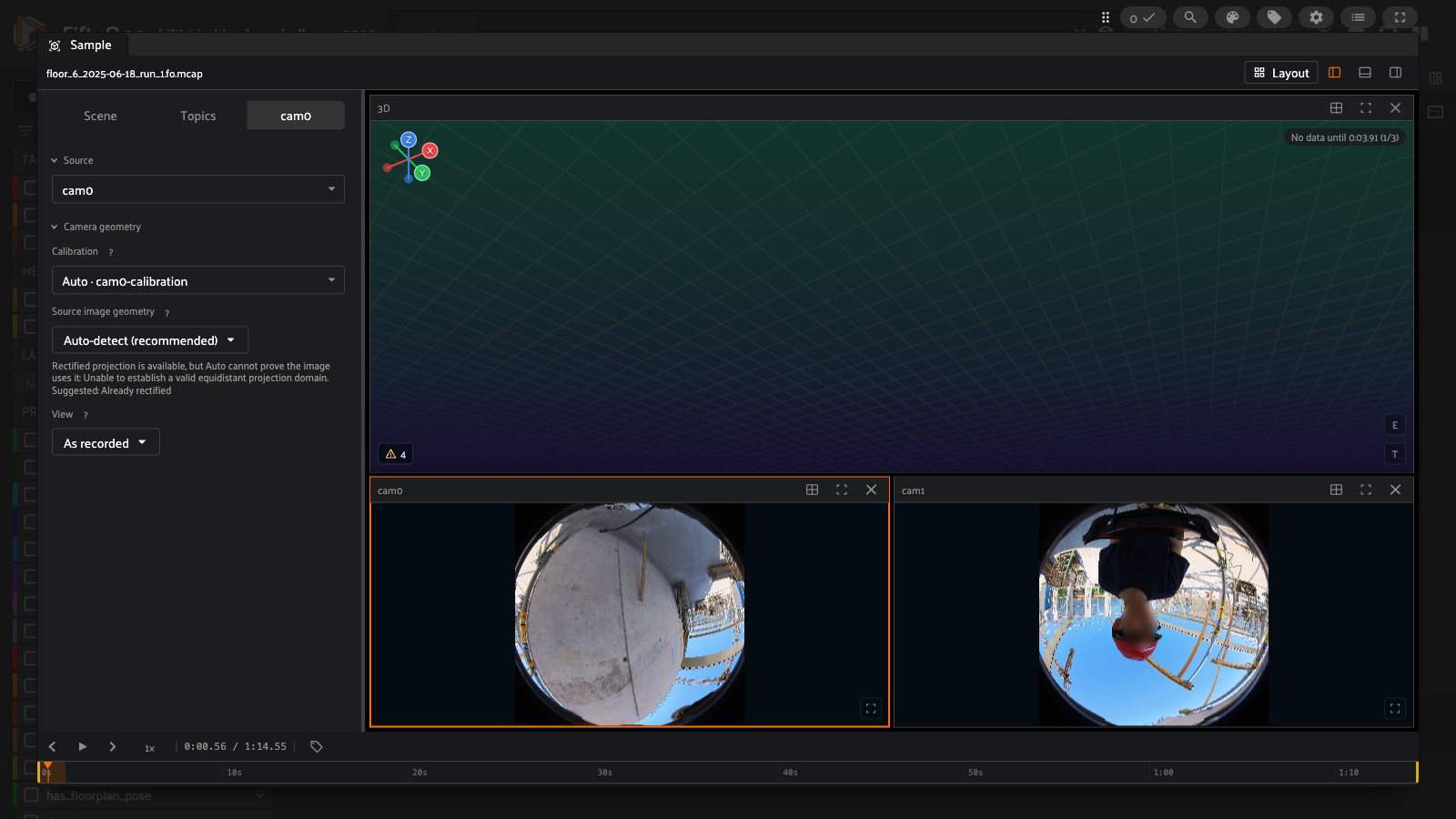
Task: Start playback with the play button
Action: point(82,746)
